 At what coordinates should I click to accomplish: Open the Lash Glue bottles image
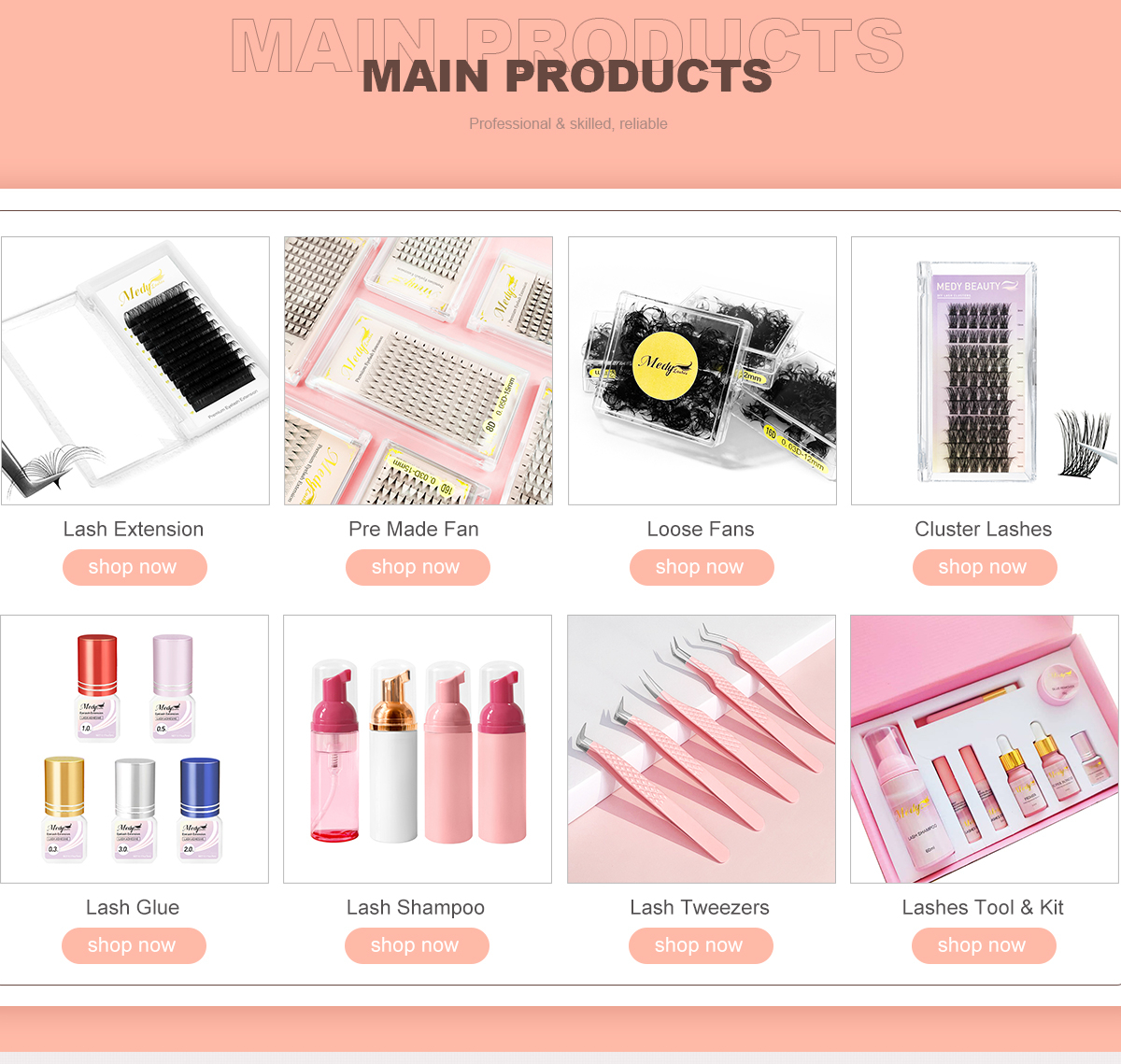(135, 749)
